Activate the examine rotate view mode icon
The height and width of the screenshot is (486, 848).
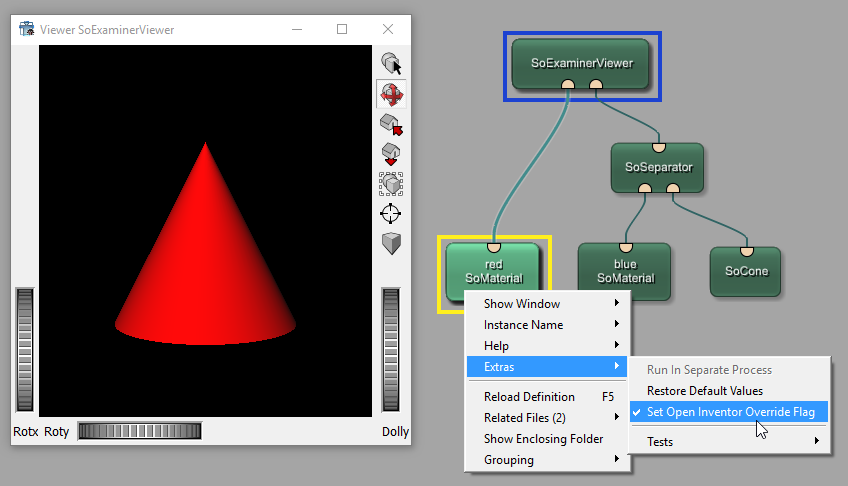point(391,94)
